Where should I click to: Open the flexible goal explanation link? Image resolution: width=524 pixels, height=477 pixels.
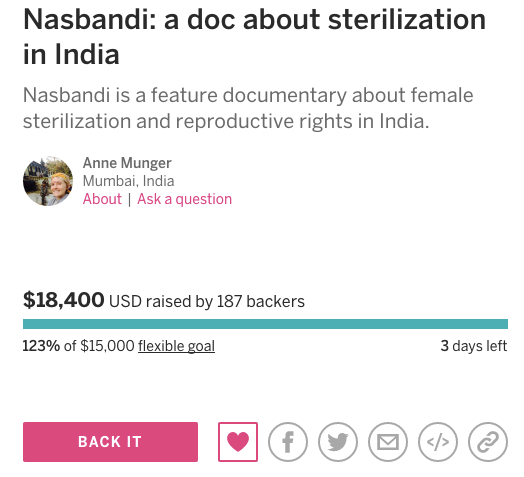pyautogui.click(x=176, y=346)
